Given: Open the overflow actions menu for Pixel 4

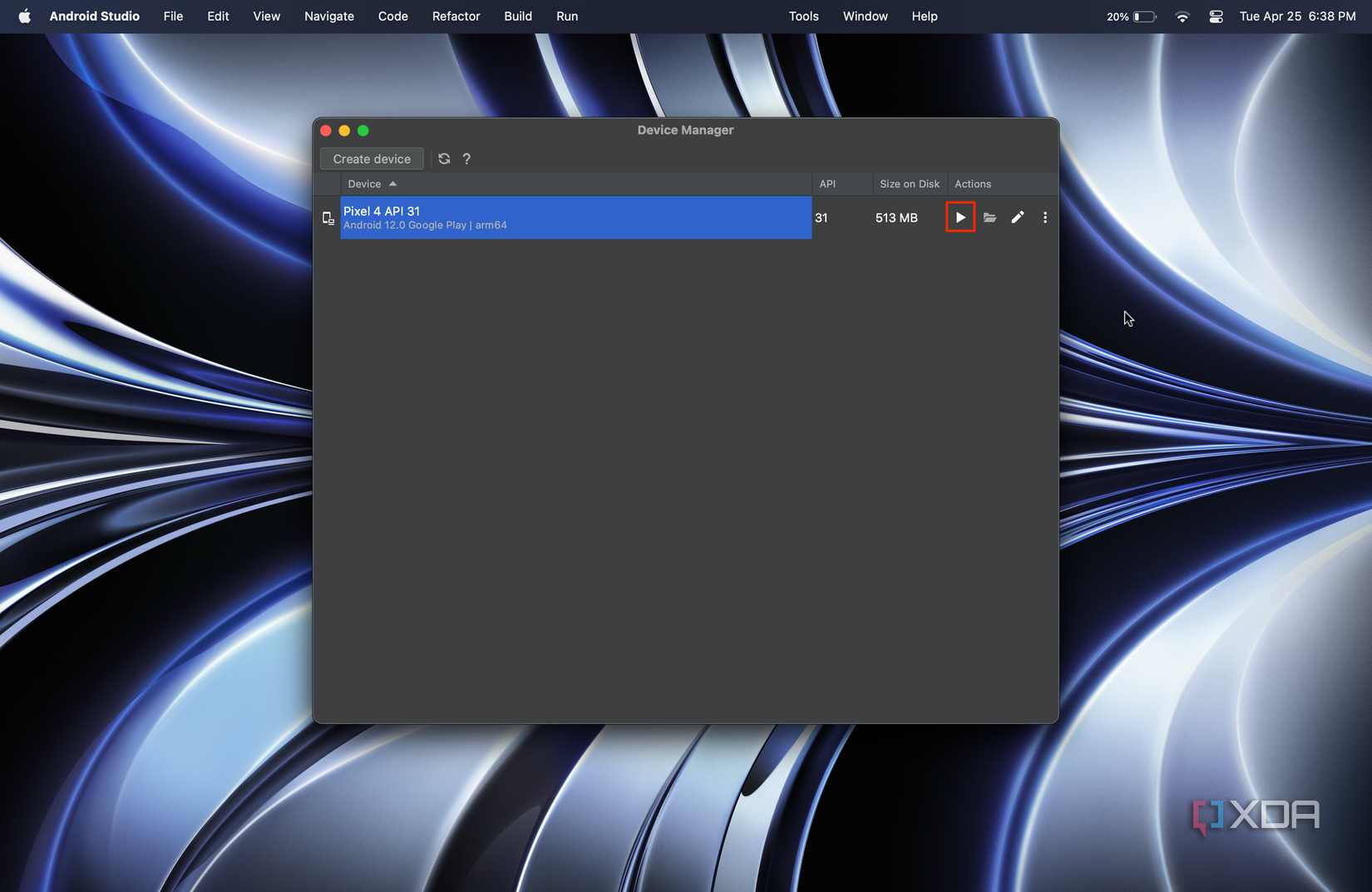Looking at the screenshot, I should coord(1044,217).
